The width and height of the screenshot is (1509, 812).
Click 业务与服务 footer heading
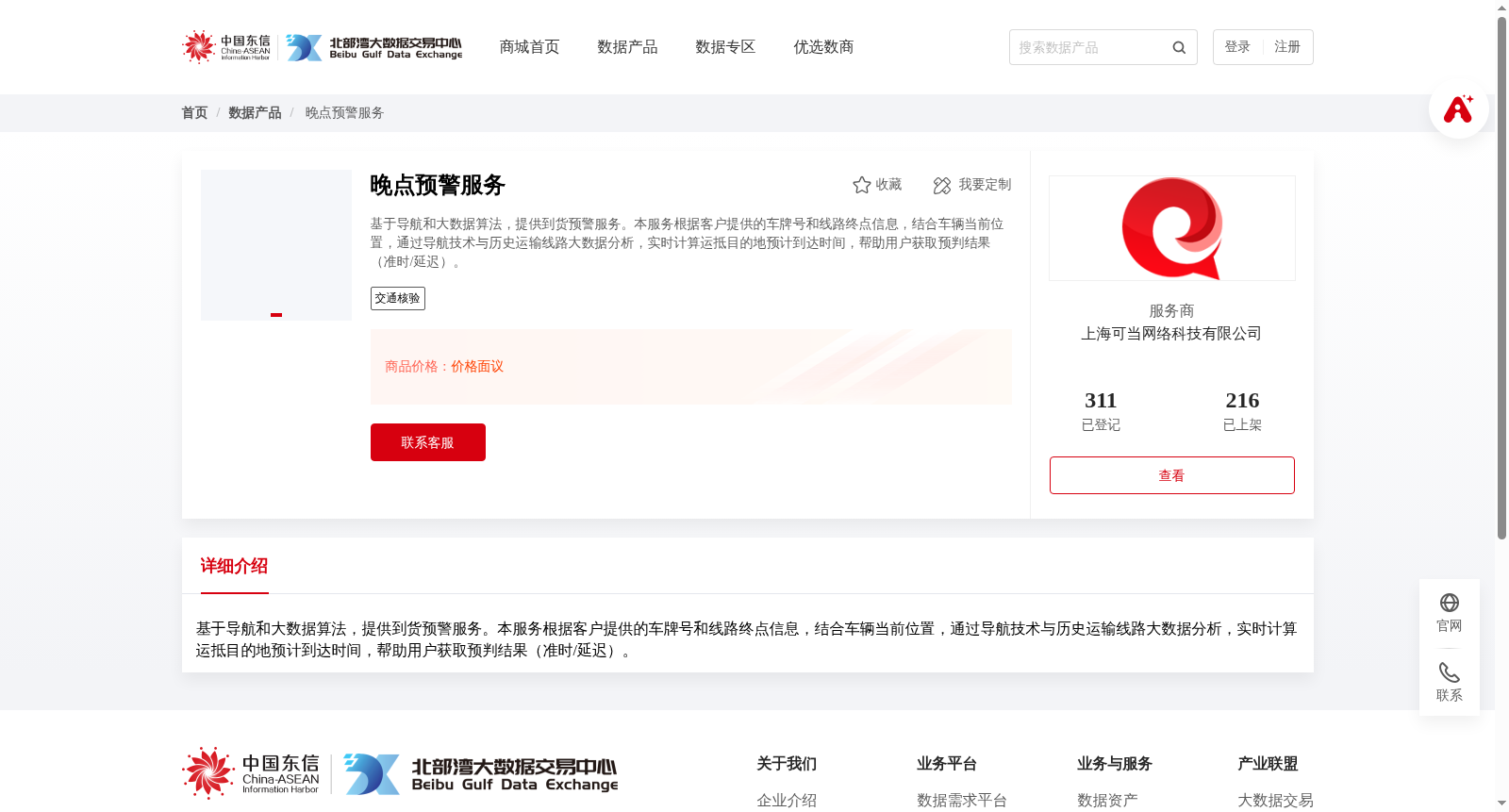tap(1115, 764)
